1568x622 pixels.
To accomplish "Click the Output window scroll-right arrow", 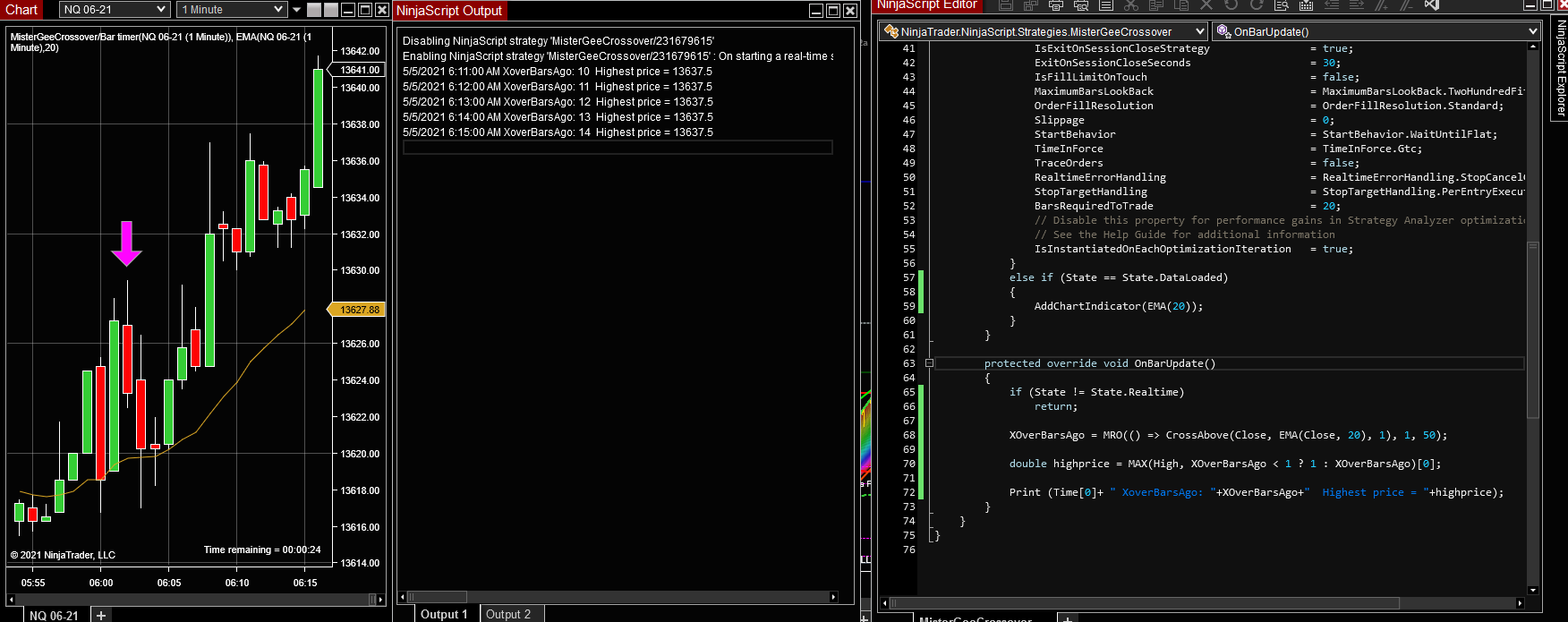I will (x=833, y=597).
